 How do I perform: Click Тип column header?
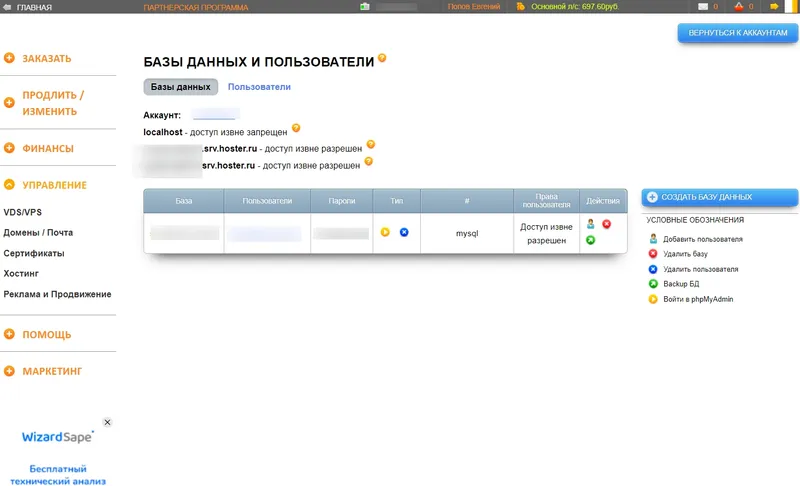(397, 201)
